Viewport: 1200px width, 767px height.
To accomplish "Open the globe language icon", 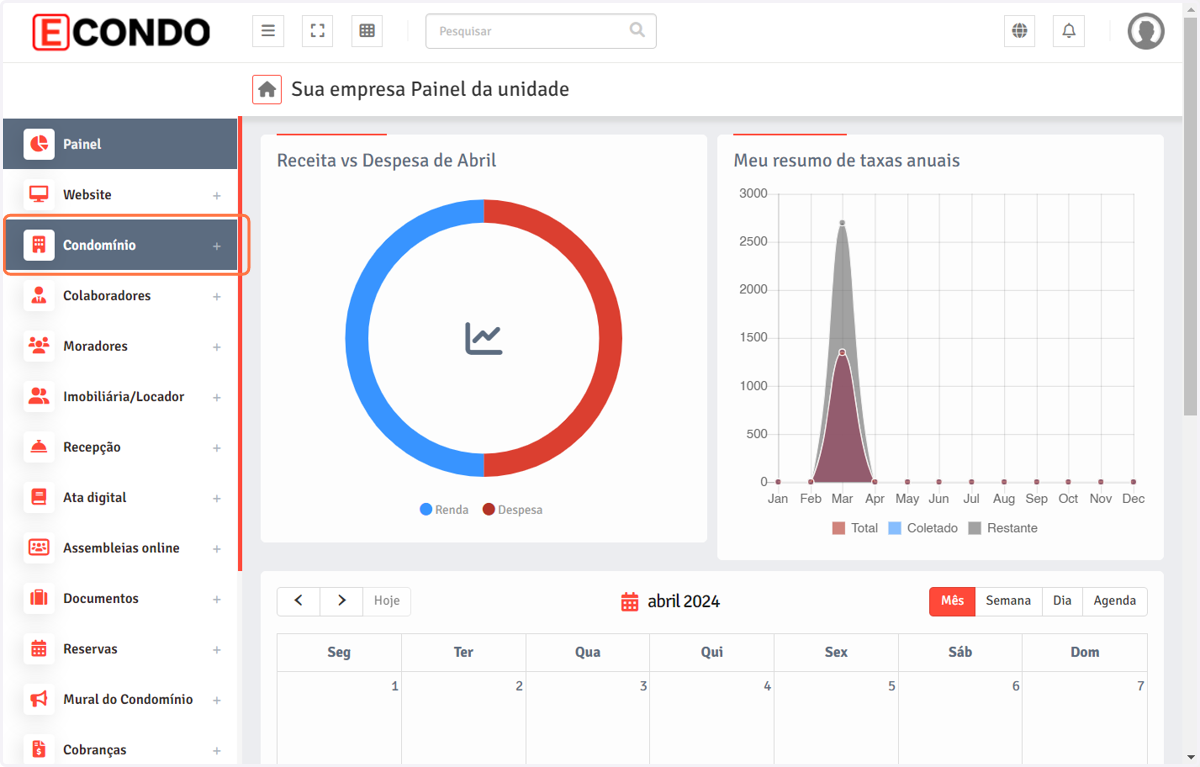I will 1019,31.
